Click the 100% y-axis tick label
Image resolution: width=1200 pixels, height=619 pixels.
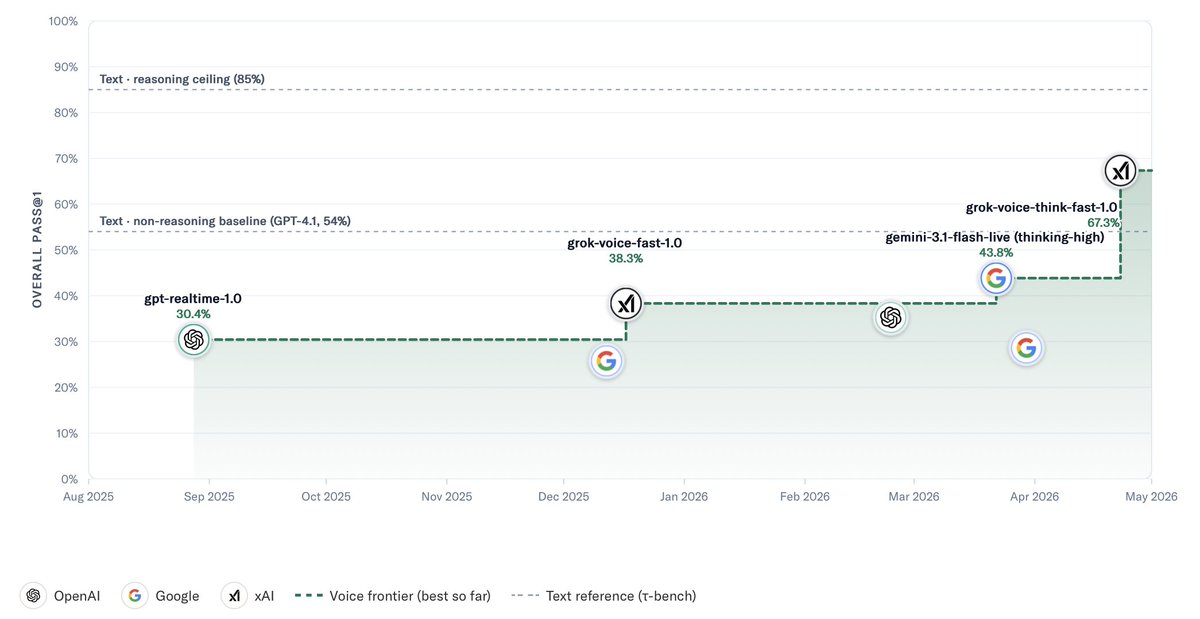63,21
